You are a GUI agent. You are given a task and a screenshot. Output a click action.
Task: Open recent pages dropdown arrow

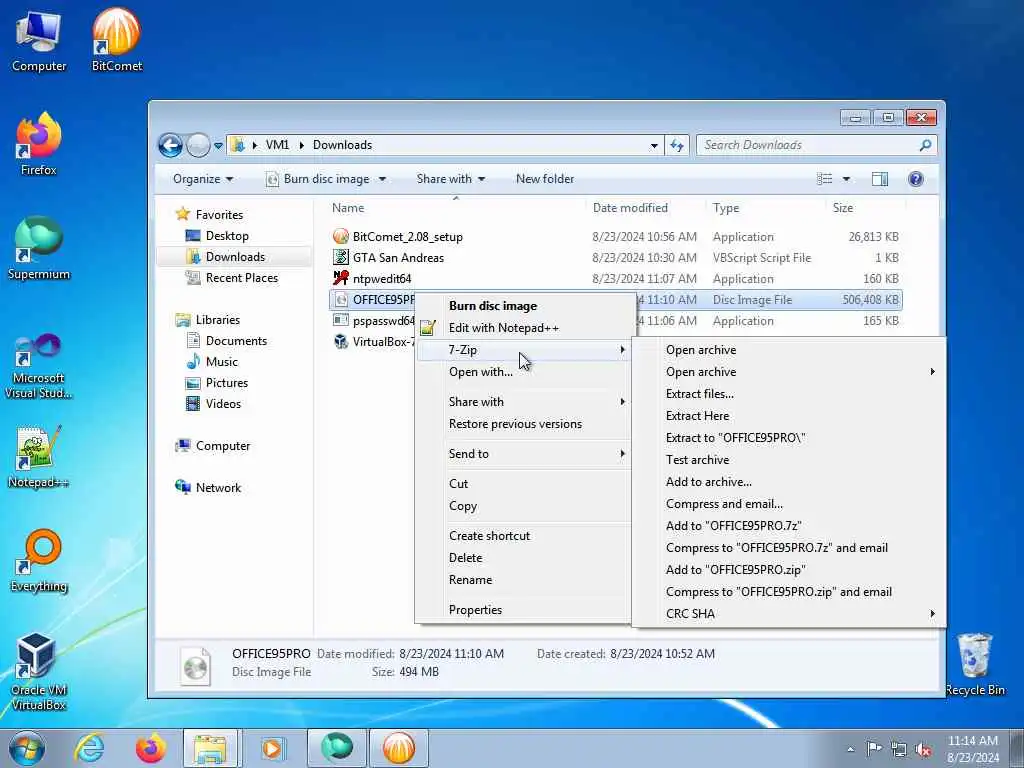click(x=218, y=146)
